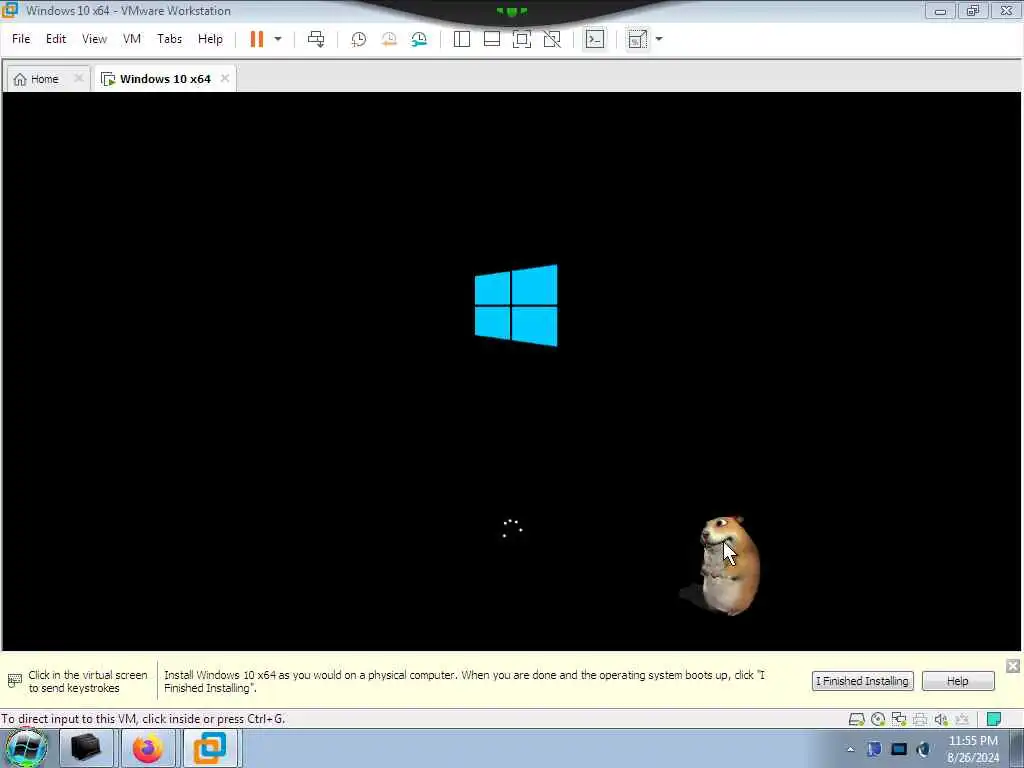The width and height of the screenshot is (1024, 768).
Task: Launch Firefox from the taskbar
Action: (148, 748)
